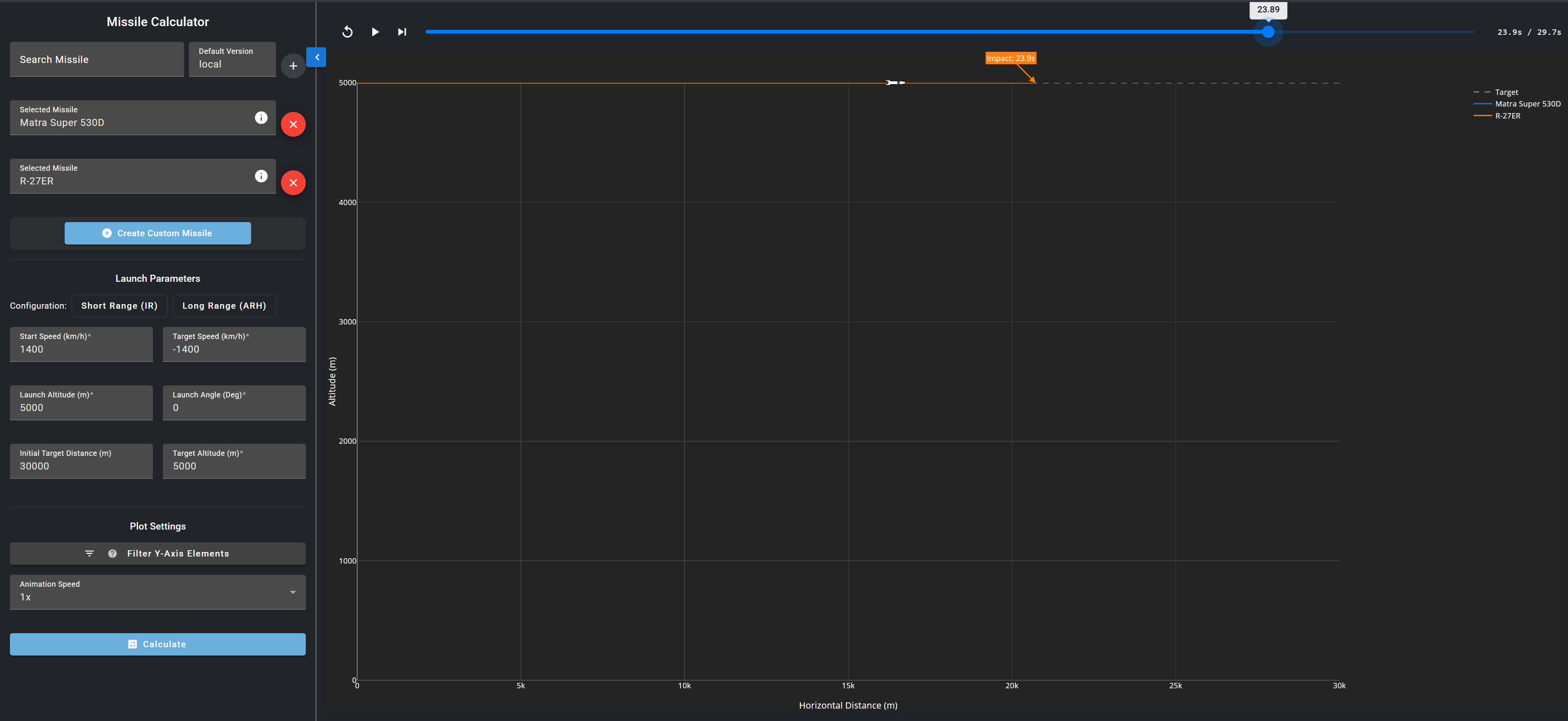1568x721 pixels.
Task: Open info for Matra Super 530D
Action: pyautogui.click(x=261, y=118)
